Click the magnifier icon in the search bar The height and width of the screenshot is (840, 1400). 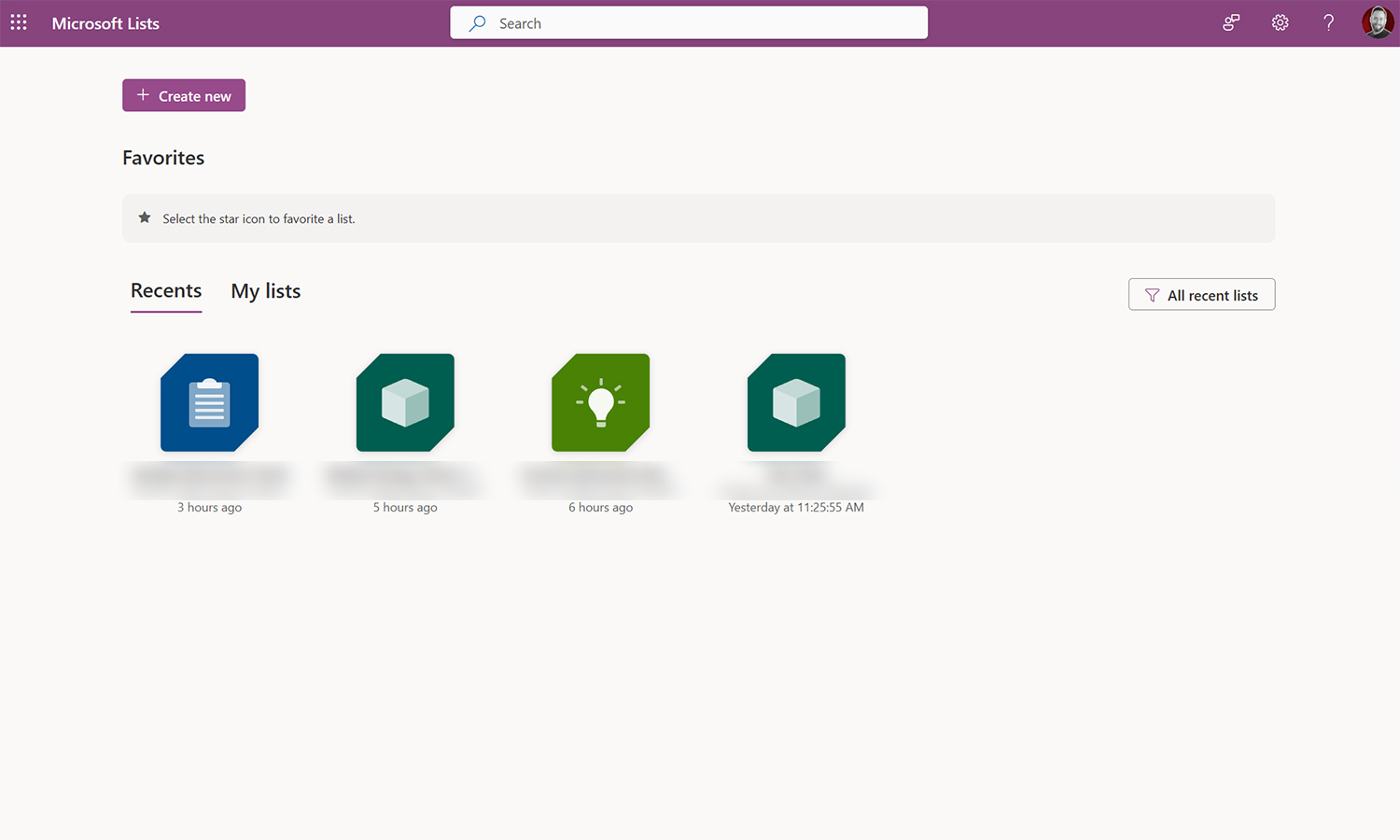tap(477, 22)
